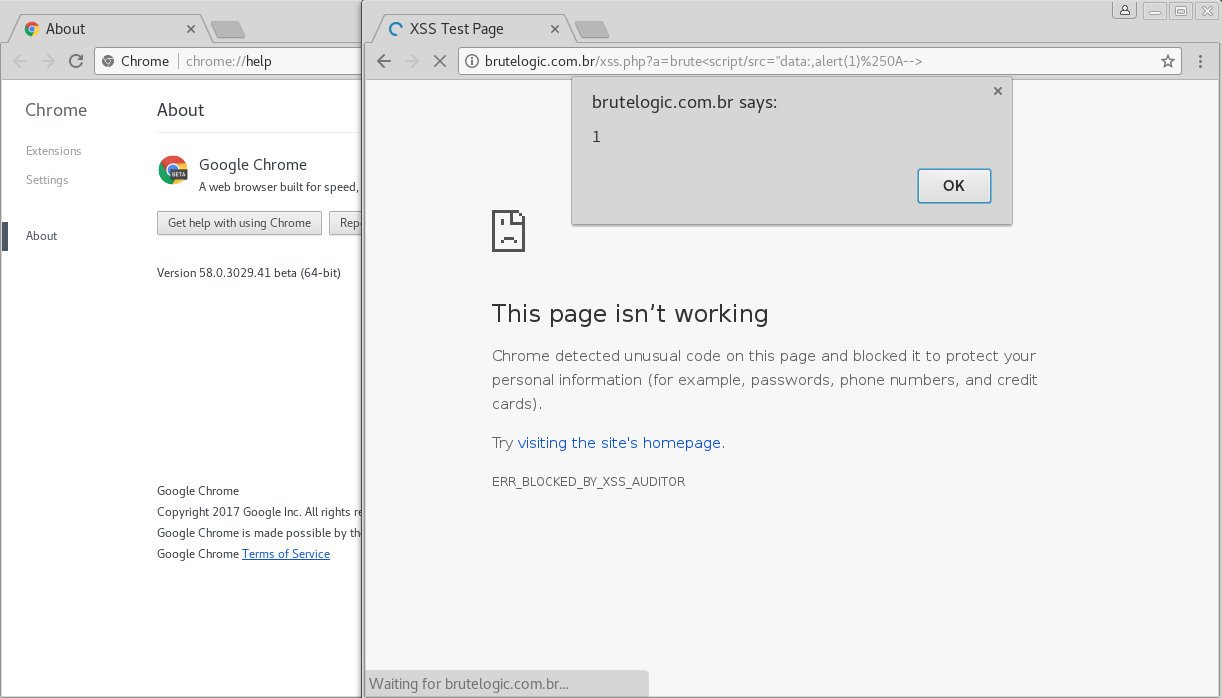Open the Chrome three-dot menu
1222x698 pixels.
[1201, 61]
